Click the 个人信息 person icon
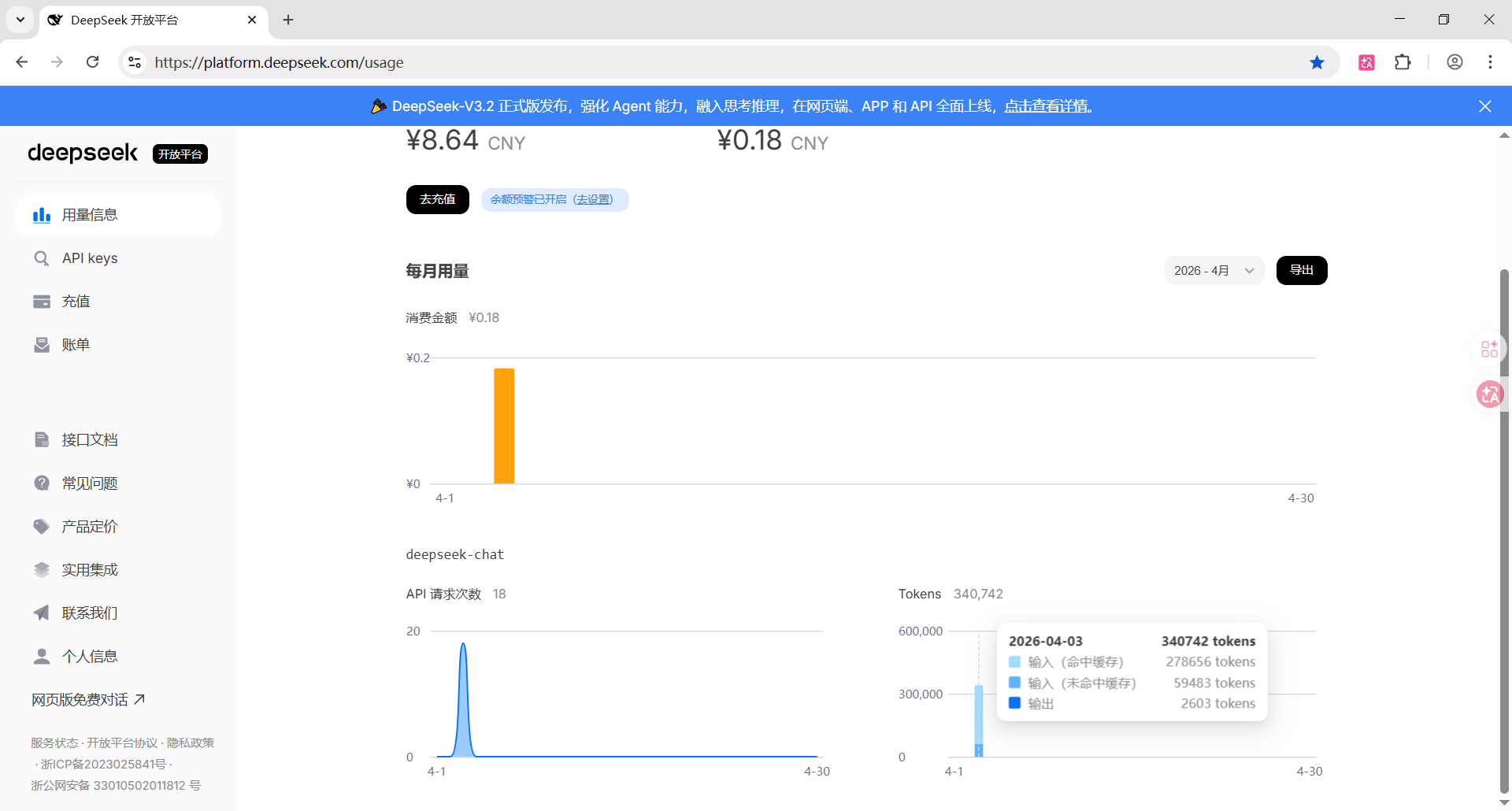The width and height of the screenshot is (1512, 811). (x=42, y=656)
